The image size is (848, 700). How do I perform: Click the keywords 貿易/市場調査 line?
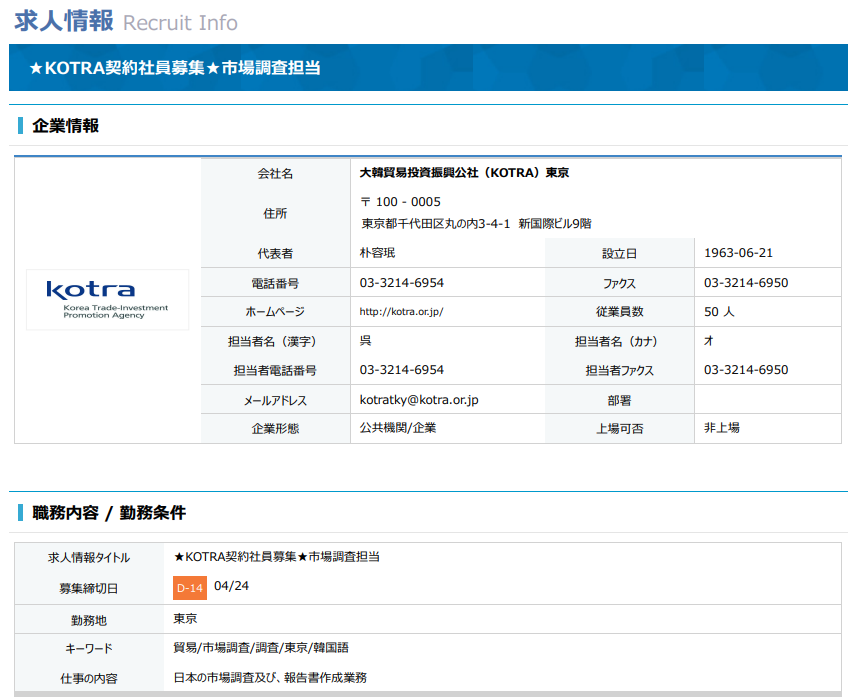pyautogui.click(x=261, y=648)
